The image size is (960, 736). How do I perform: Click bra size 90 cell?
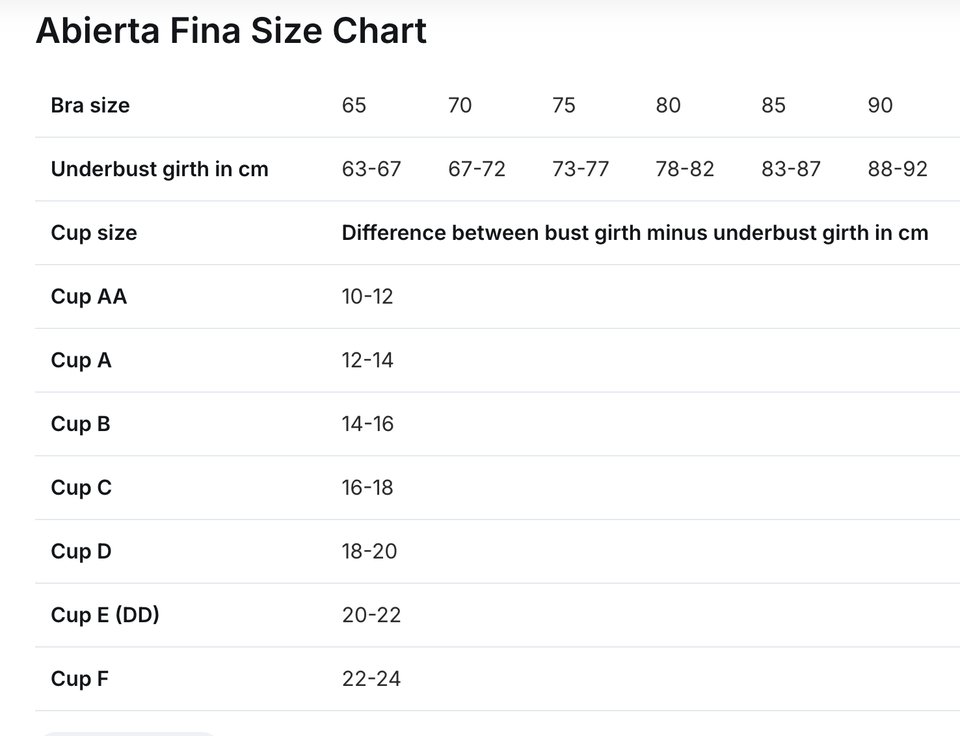point(880,105)
